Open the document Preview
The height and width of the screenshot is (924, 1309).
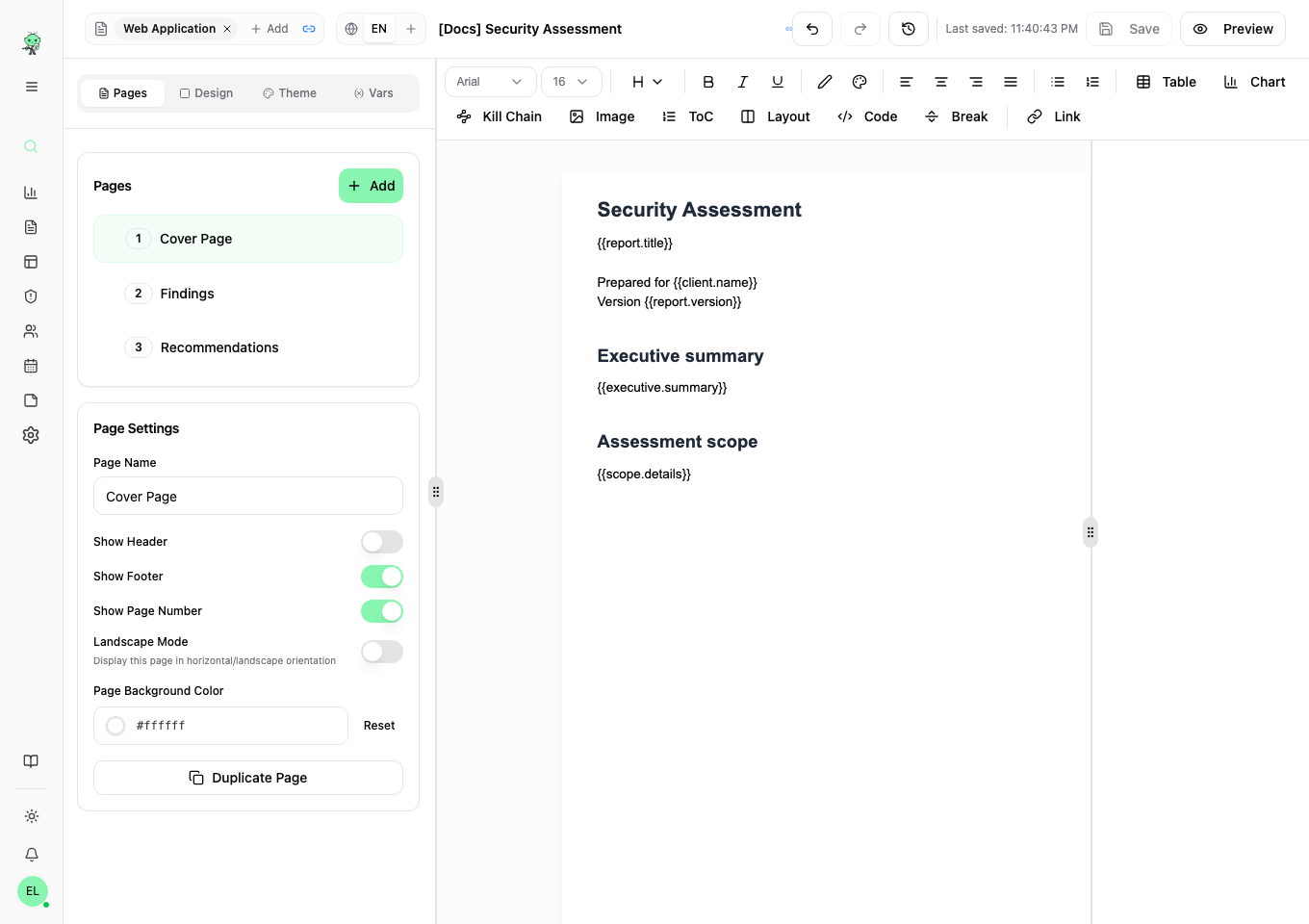1233,29
